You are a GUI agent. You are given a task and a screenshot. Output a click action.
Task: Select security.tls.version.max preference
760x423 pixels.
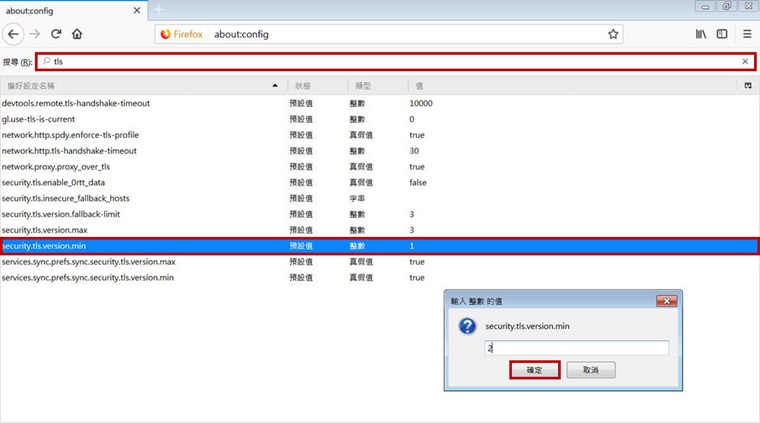[380, 230]
